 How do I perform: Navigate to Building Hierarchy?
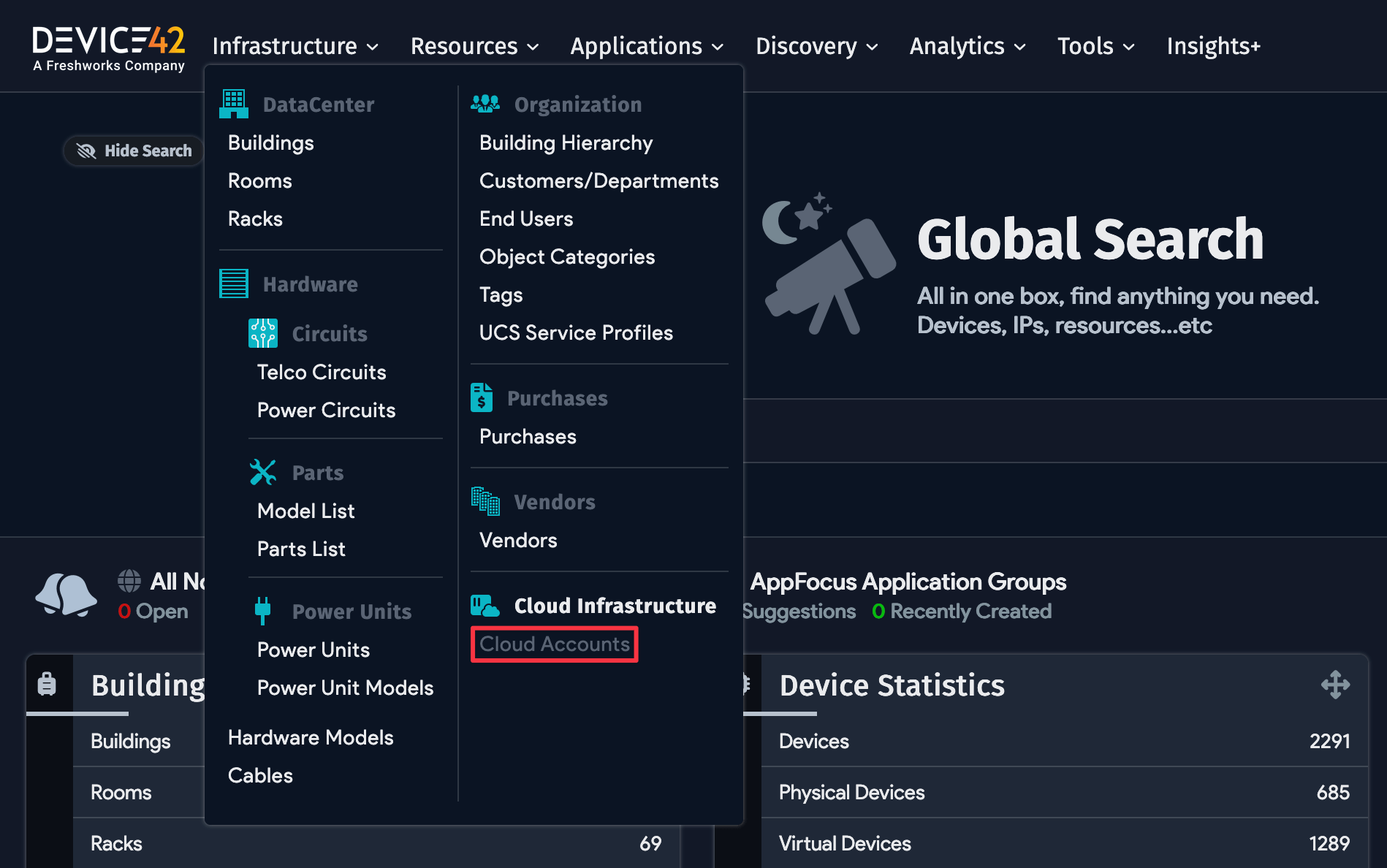566,142
